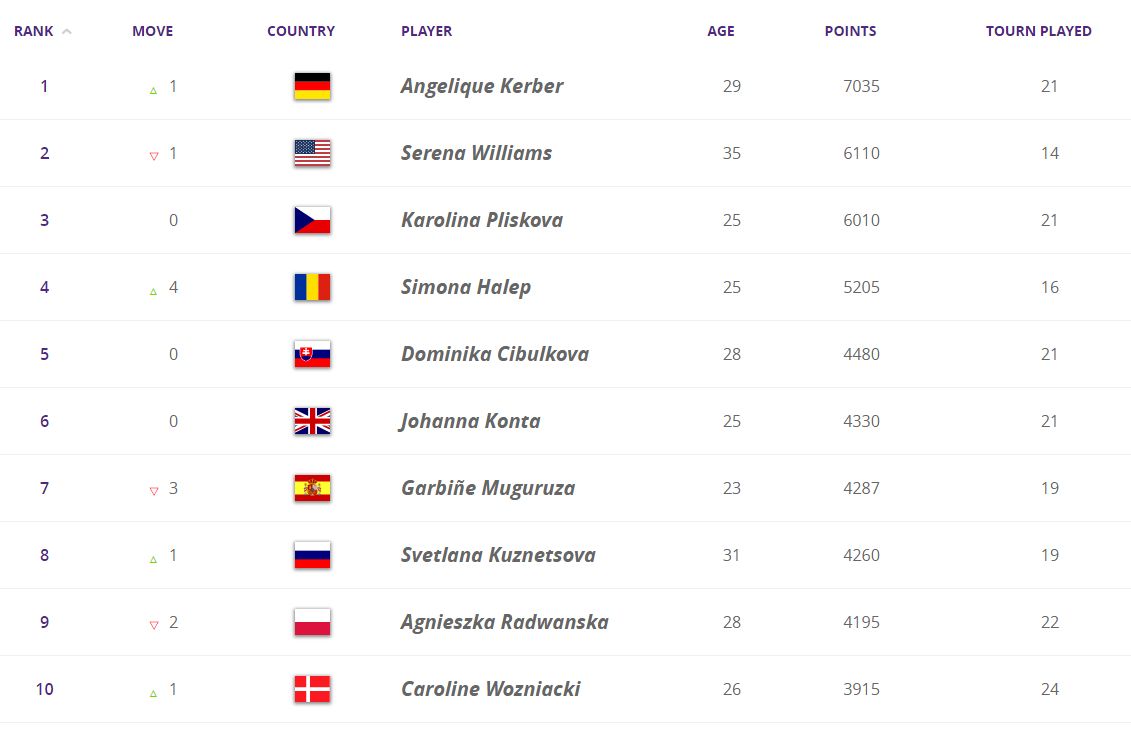Open Angelique Kerber's player profile
The width and height of the screenshot is (1131, 734).
pos(482,86)
